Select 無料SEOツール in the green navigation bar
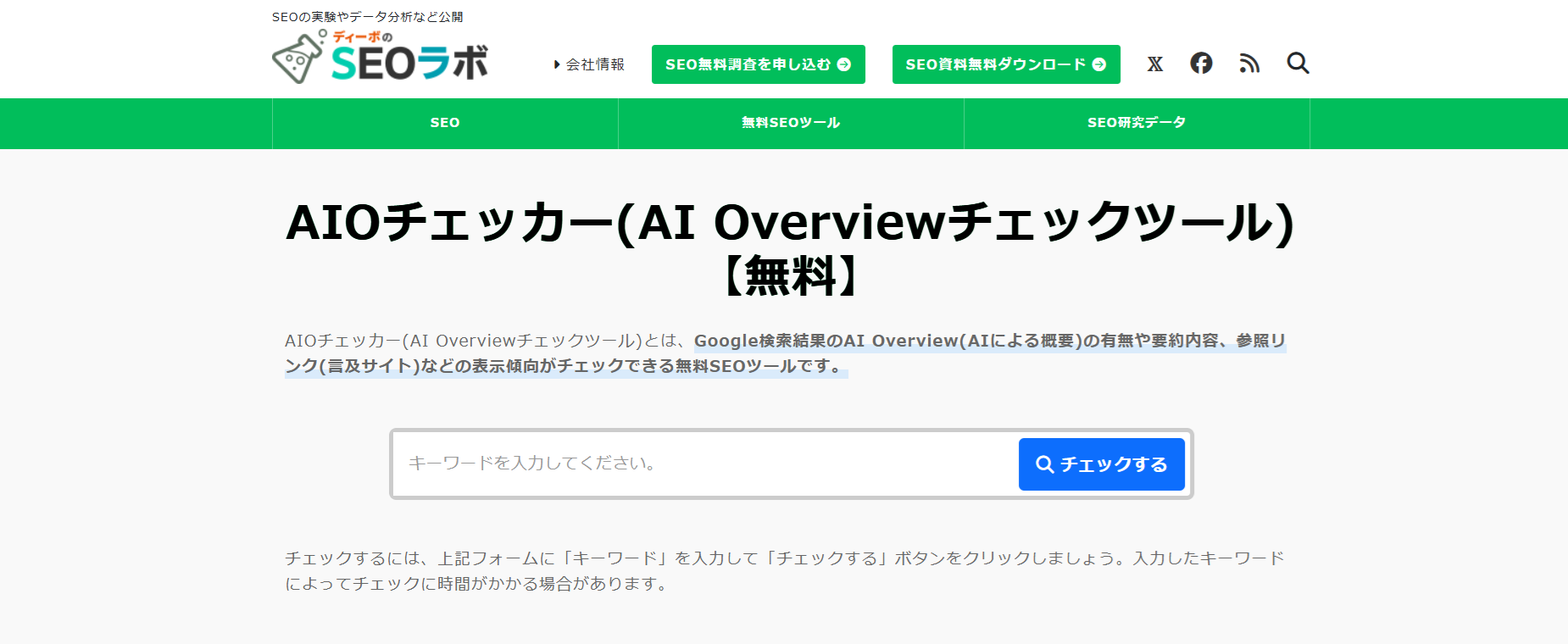Image resolution: width=1568 pixels, height=644 pixels. click(x=791, y=123)
